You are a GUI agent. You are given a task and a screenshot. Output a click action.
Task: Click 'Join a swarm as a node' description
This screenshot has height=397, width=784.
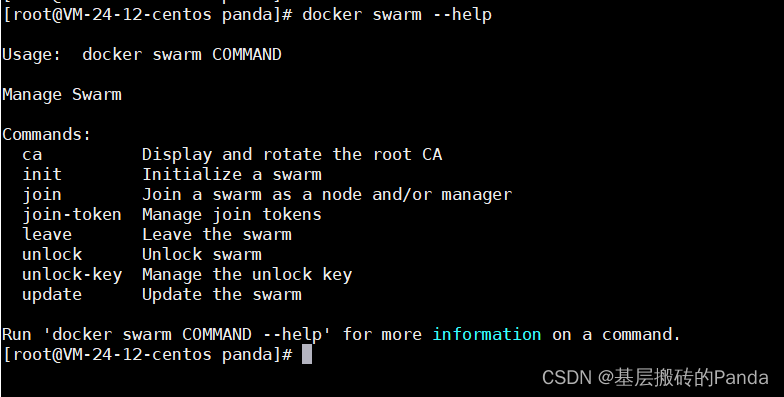point(252,194)
